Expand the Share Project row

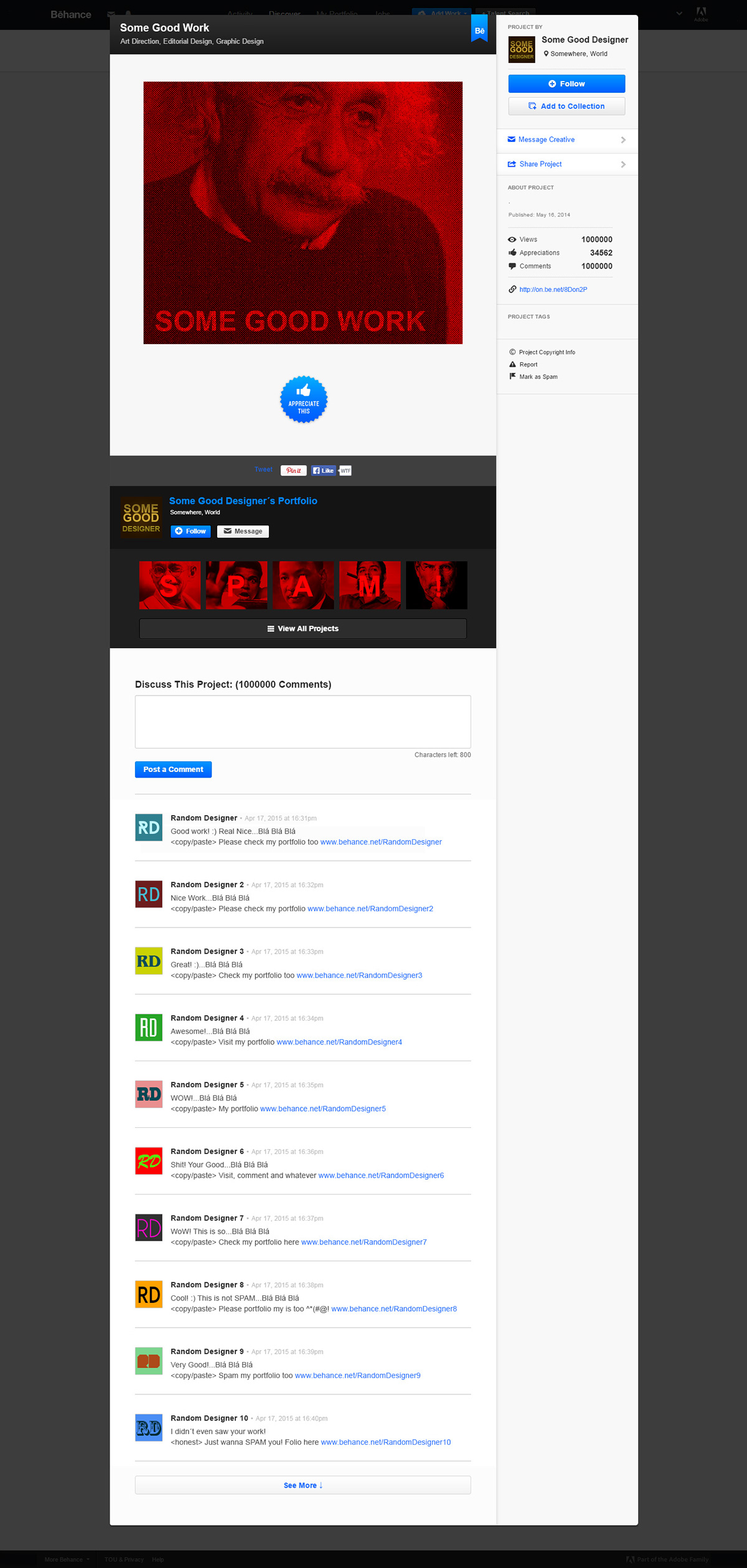[x=567, y=164]
